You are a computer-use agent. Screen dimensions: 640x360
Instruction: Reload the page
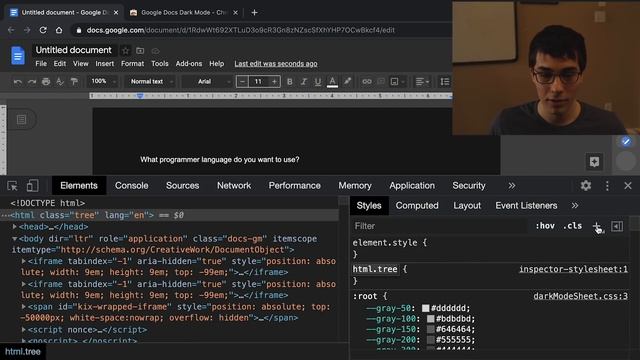(x=43, y=30)
